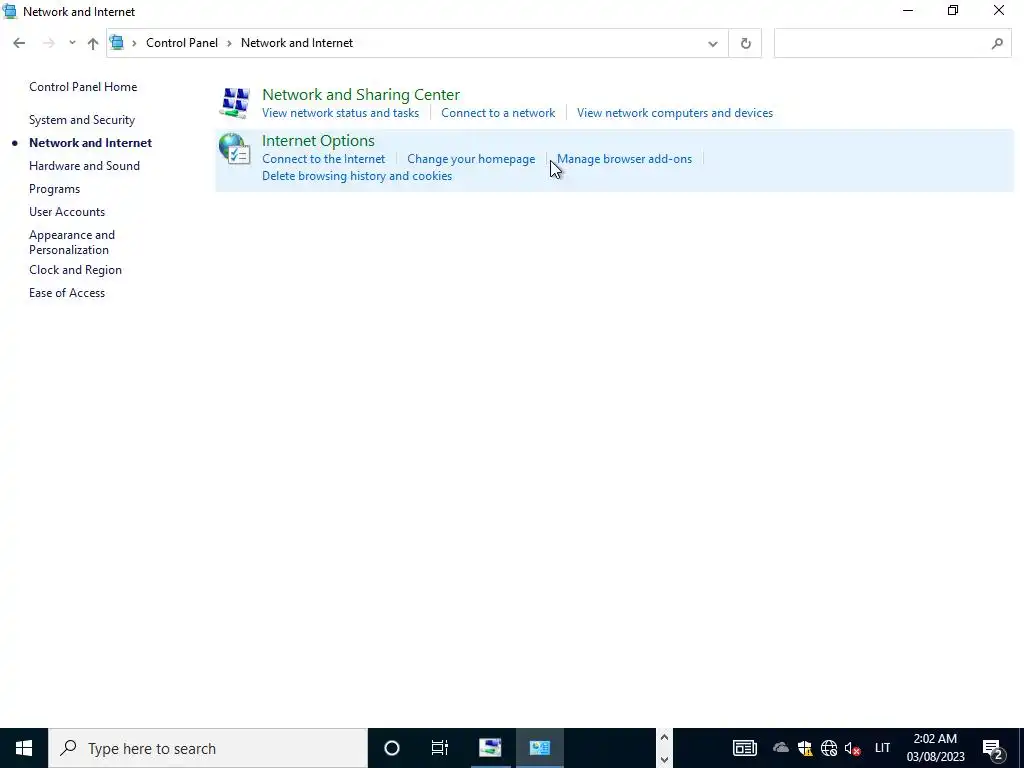
Task: Open Programs category
Action: pos(54,189)
